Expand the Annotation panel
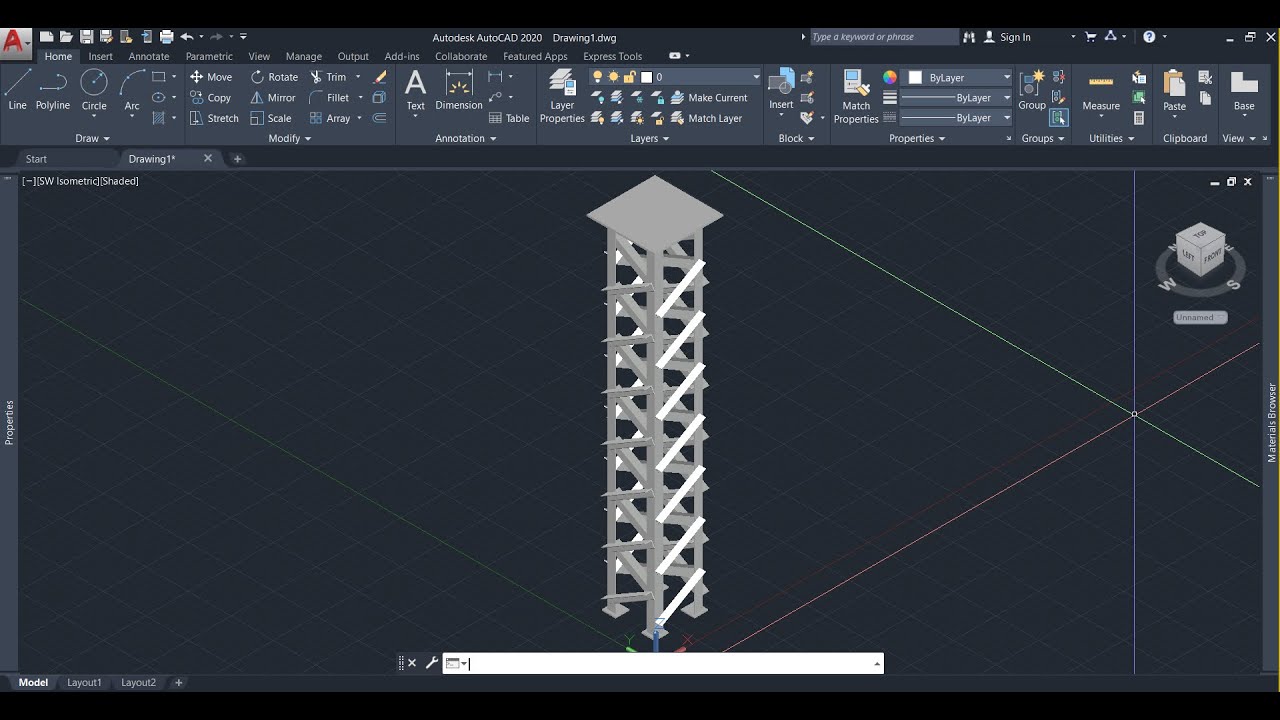Image resolution: width=1280 pixels, height=720 pixels. pos(466,138)
